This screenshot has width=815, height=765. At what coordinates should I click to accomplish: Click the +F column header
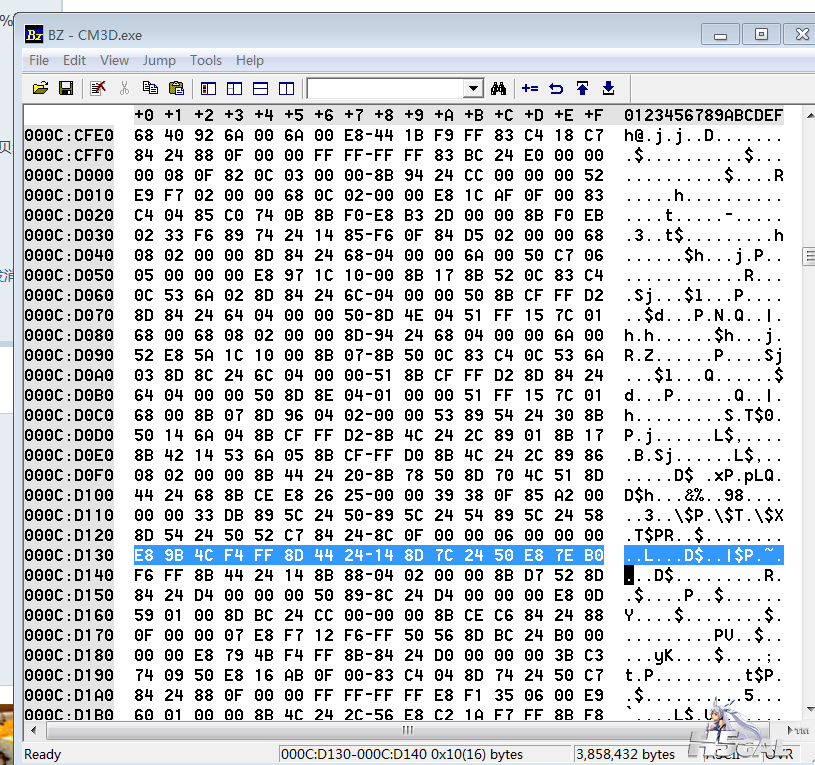pyautogui.click(x=594, y=115)
